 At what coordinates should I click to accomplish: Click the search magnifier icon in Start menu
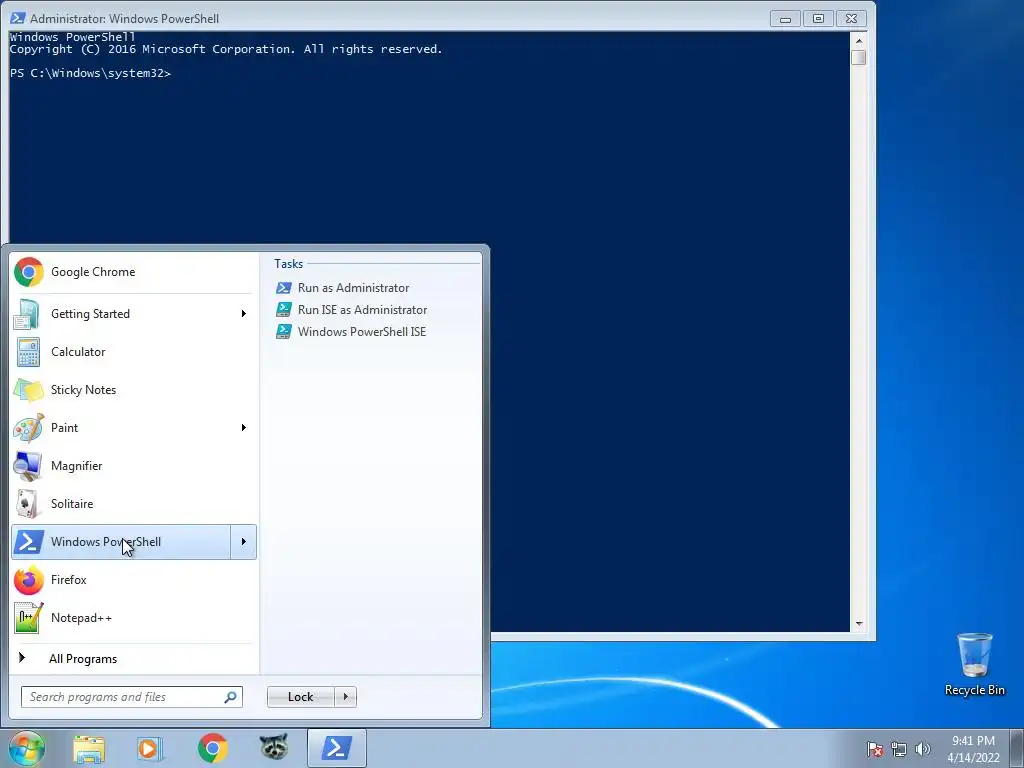coord(231,697)
